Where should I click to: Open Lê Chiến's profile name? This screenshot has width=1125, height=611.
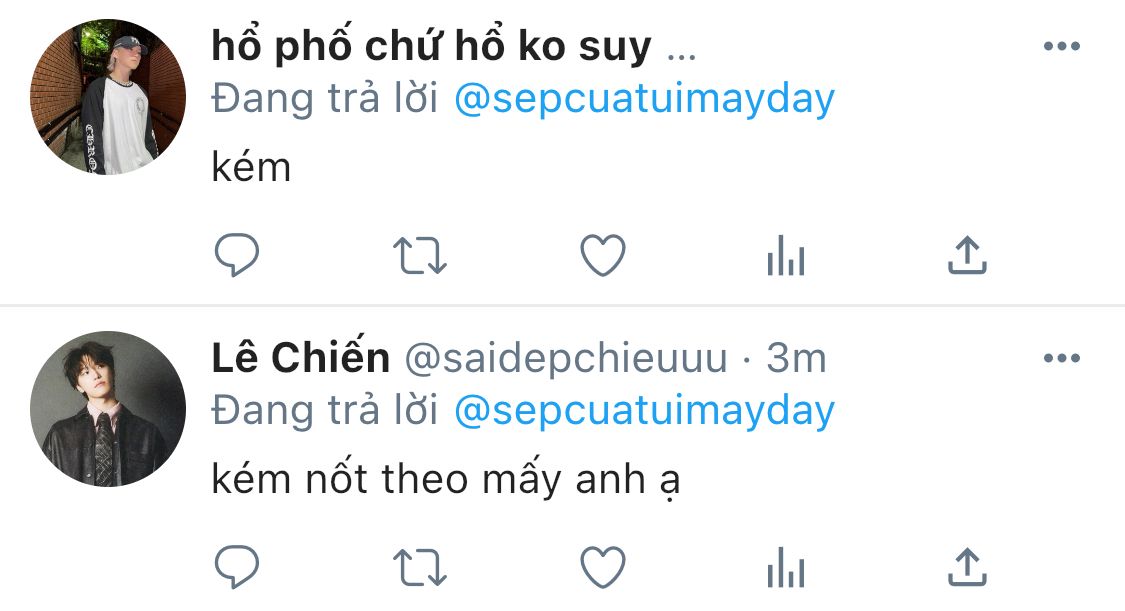tap(301, 356)
